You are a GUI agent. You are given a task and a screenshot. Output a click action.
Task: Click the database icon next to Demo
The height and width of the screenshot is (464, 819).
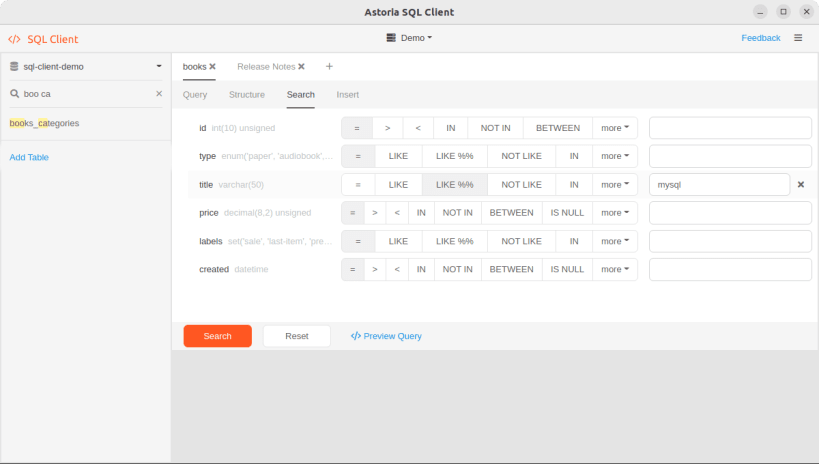click(x=391, y=38)
